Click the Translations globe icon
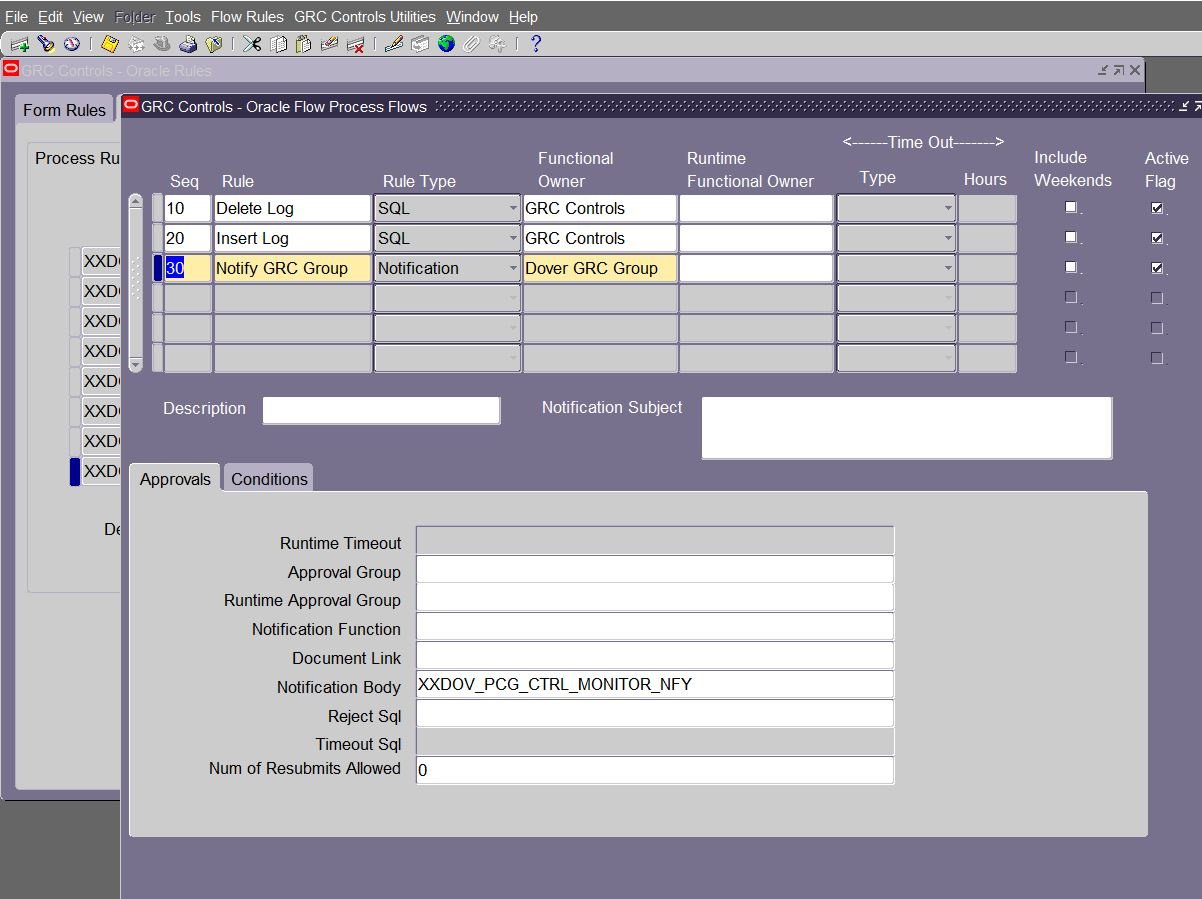1202x899 pixels. point(446,44)
